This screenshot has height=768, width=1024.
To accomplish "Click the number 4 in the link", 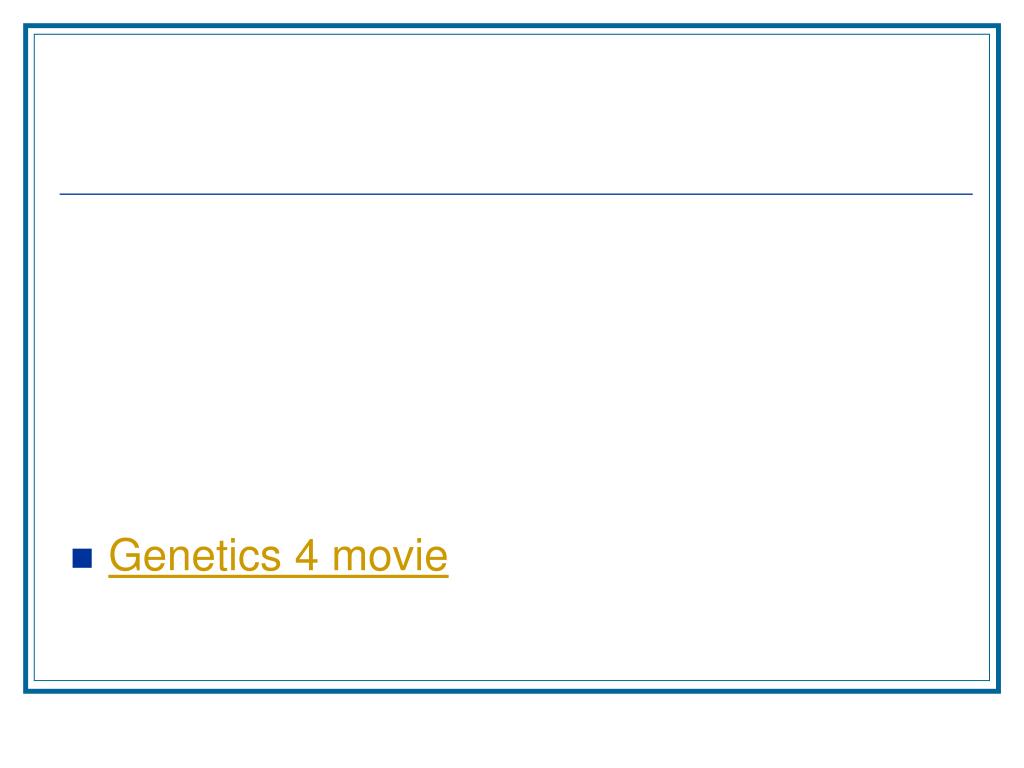I will click(x=306, y=556).
